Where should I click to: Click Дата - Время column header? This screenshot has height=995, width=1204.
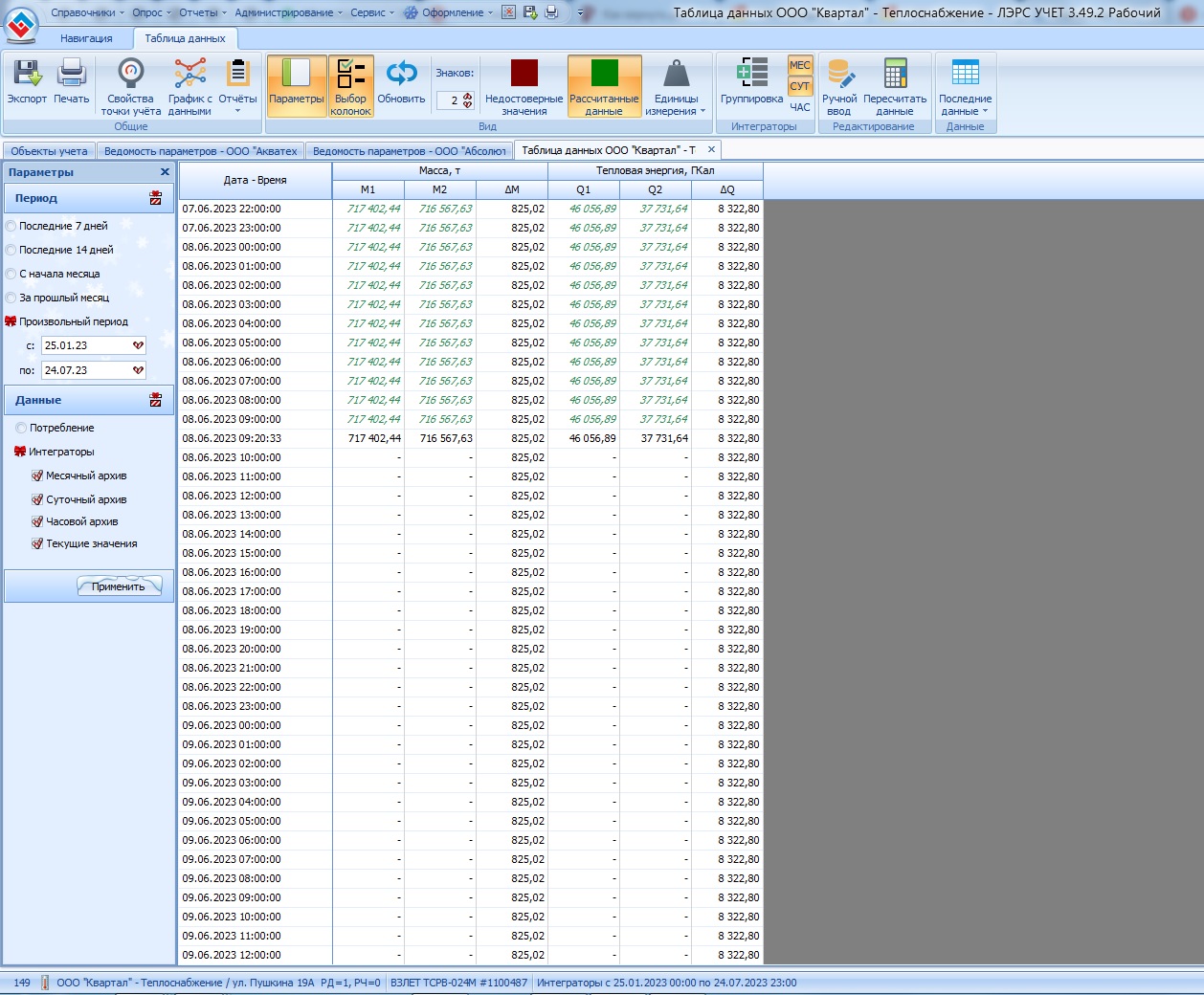256,180
